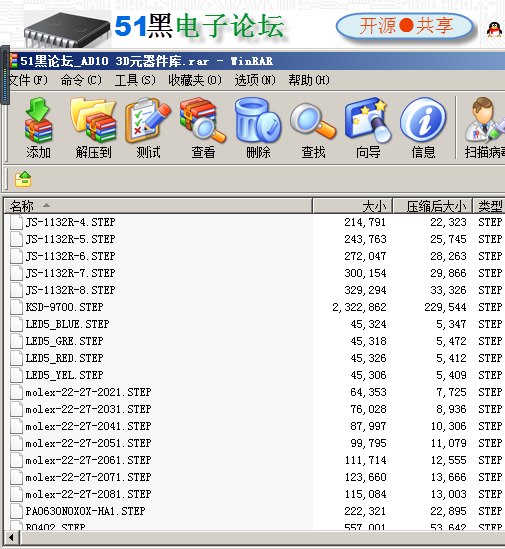The width and height of the screenshot is (505, 549).
Task: Click the sort arrow beside 名称
Action: [46, 205]
